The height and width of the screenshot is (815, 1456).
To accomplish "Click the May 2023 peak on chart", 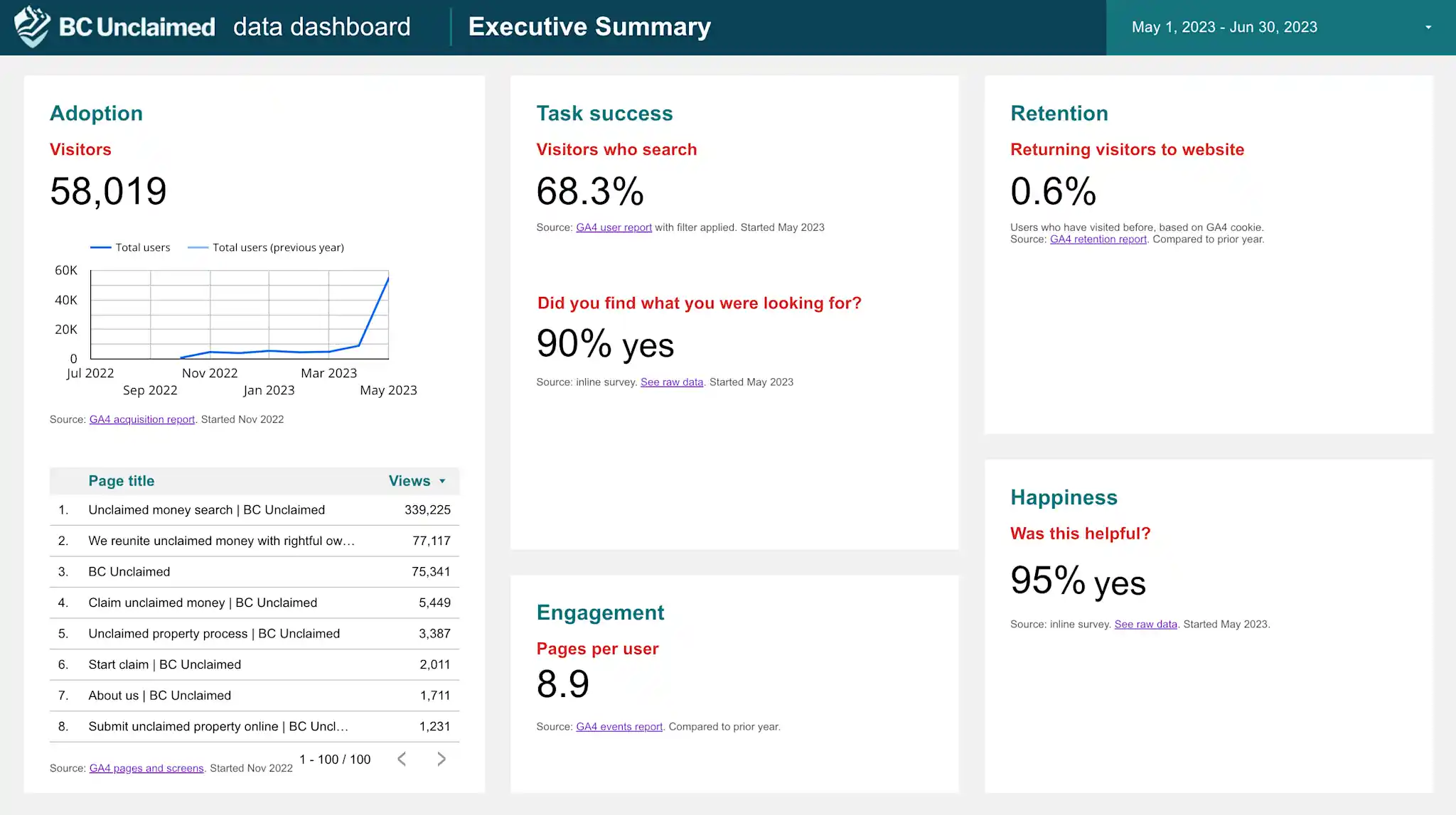I will [x=387, y=279].
